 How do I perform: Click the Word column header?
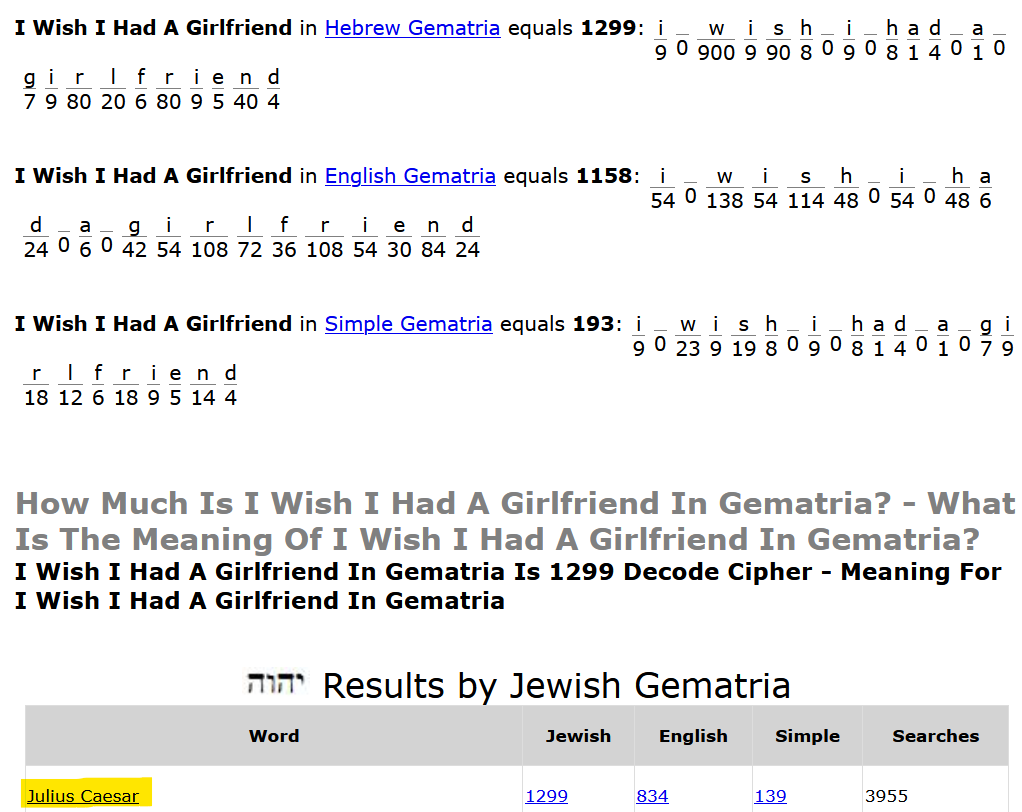pyautogui.click(x=274, y=736)
